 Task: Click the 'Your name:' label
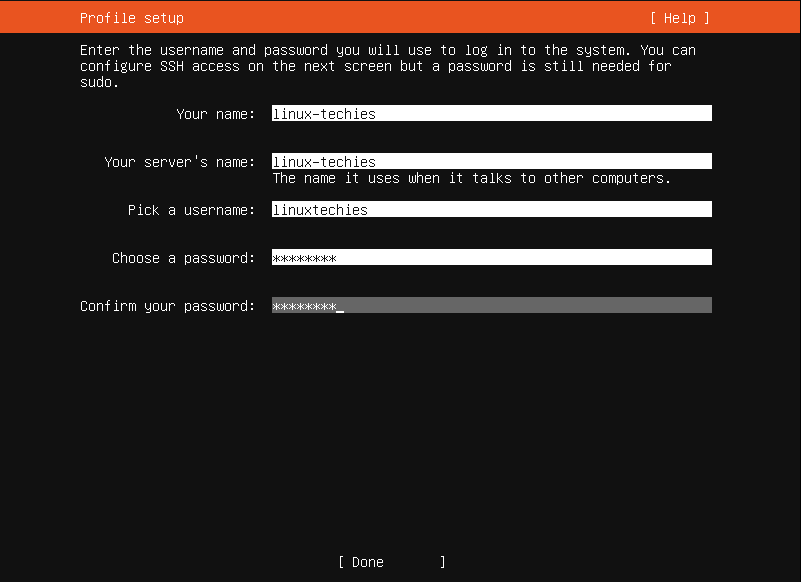(x=216, y=114)
